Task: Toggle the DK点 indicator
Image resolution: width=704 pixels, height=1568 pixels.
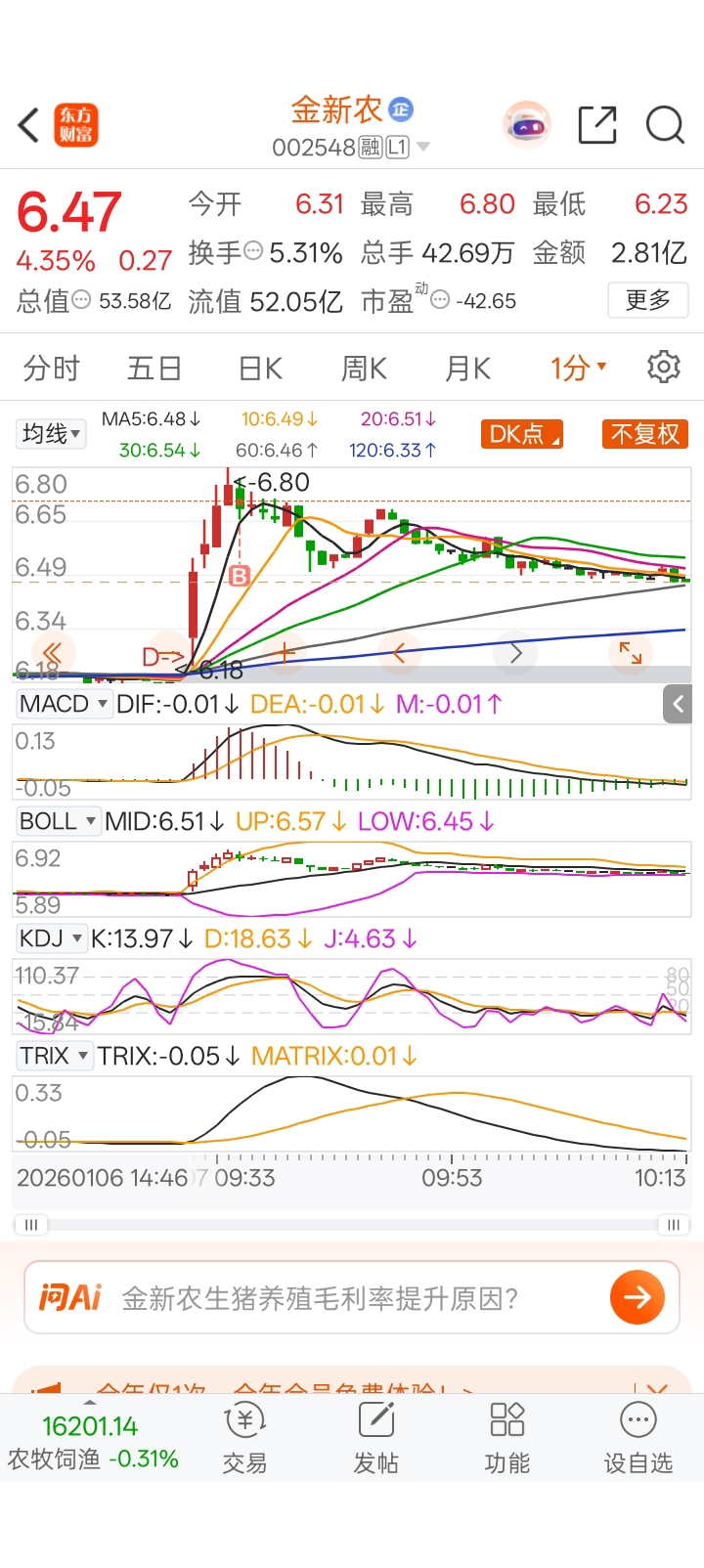Action: click(x=522, y=433)
